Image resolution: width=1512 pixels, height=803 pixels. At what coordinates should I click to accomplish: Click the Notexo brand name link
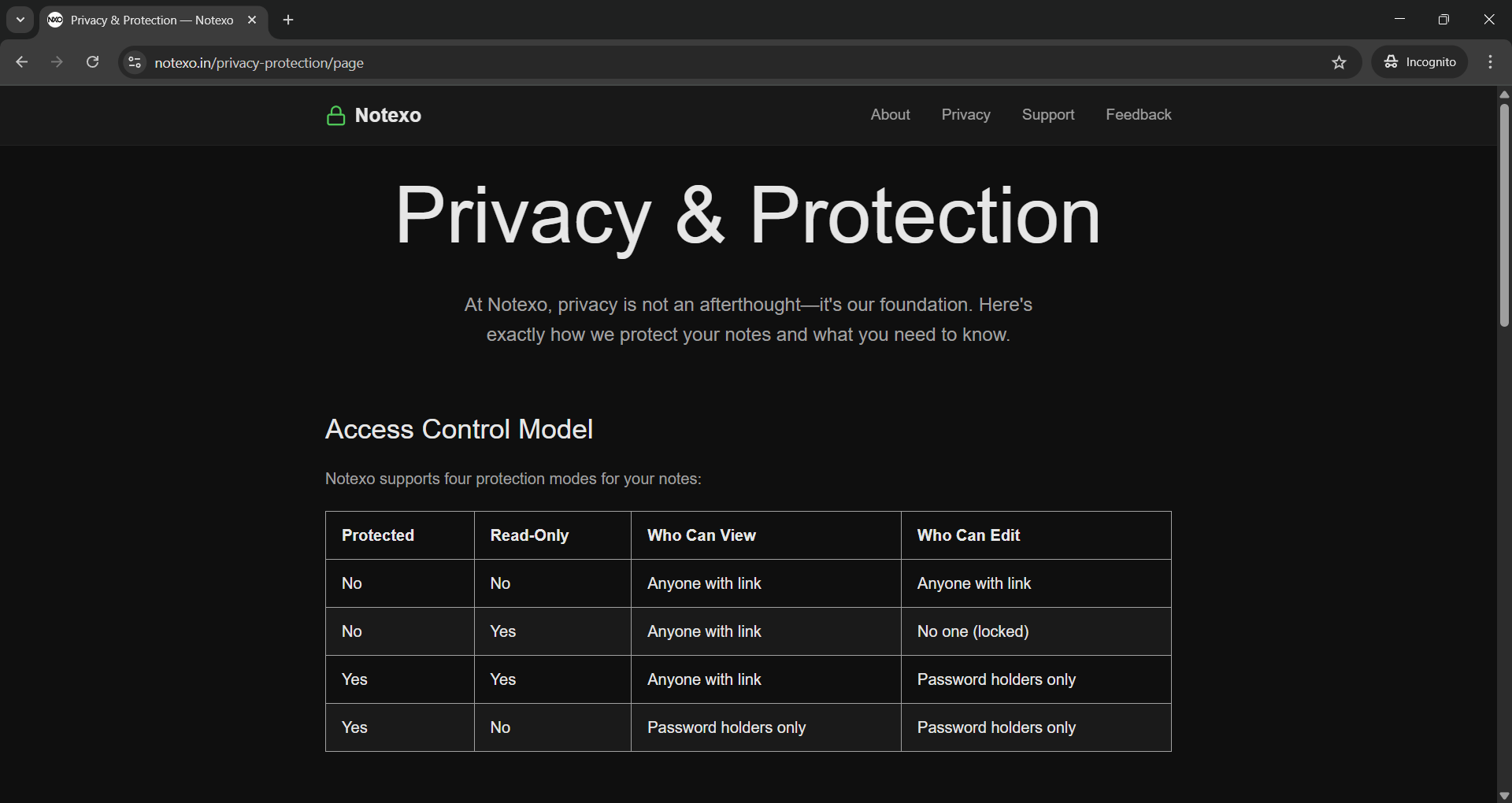(387, 116)
